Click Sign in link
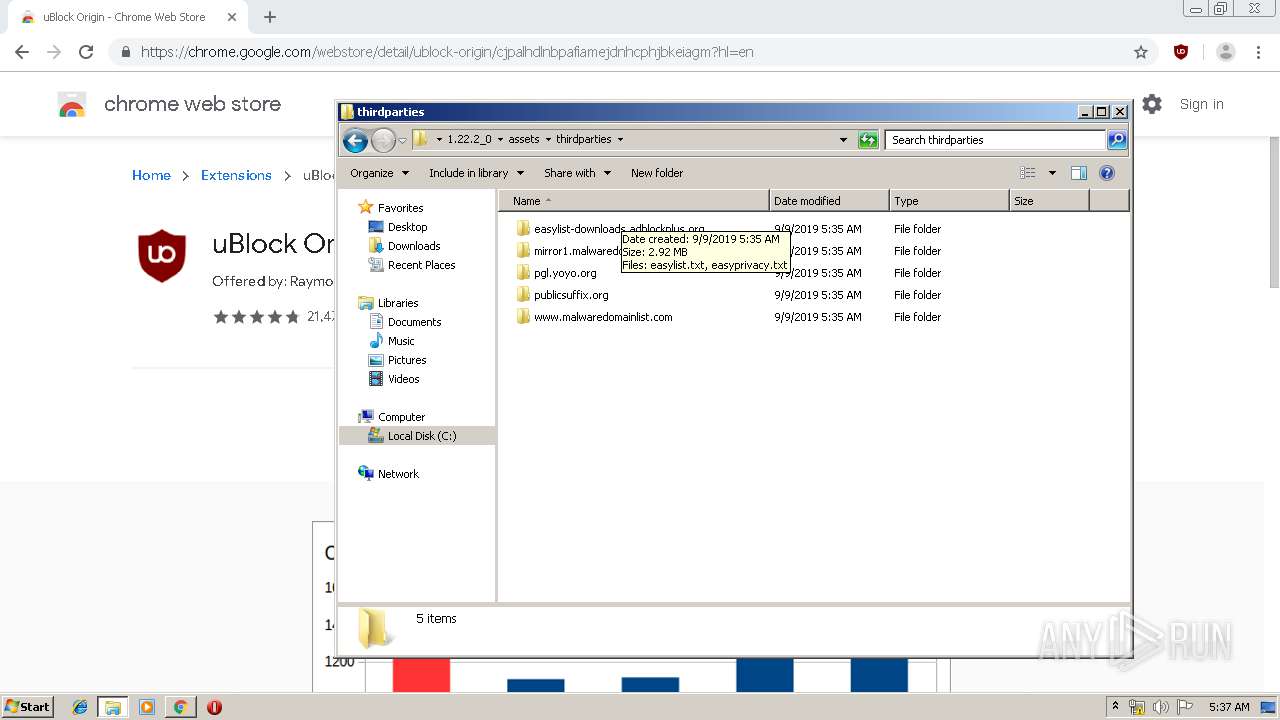Screen dimensions: 1280x720 coord(1201,104)
